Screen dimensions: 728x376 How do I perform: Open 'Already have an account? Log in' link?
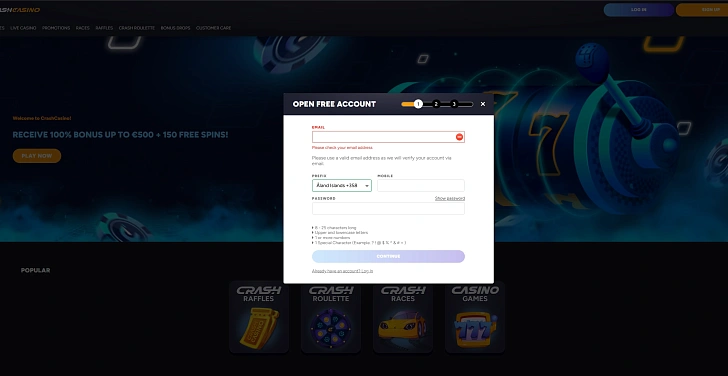pos(342,271)
